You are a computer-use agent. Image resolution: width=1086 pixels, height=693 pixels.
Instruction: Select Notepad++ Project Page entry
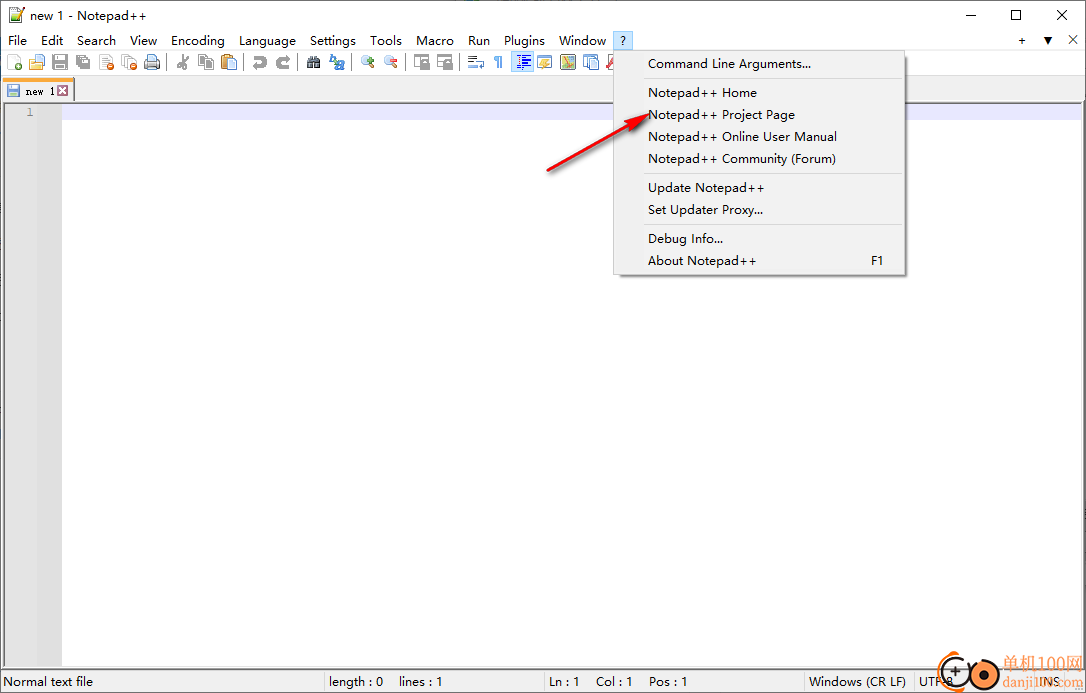(759, 115)
